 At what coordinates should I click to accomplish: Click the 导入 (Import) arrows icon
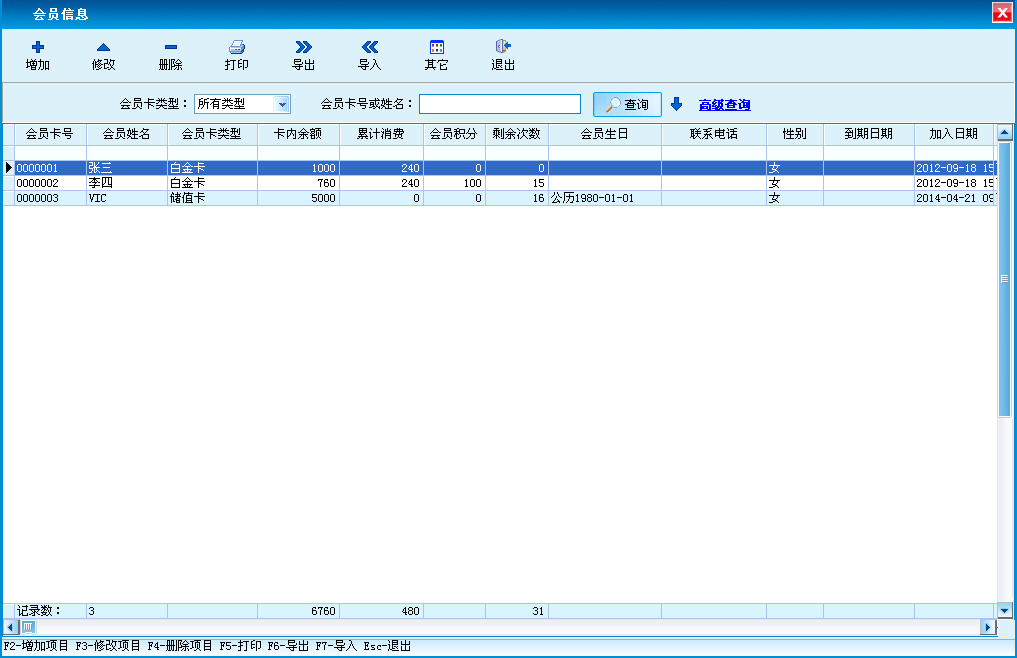point(370,47)
